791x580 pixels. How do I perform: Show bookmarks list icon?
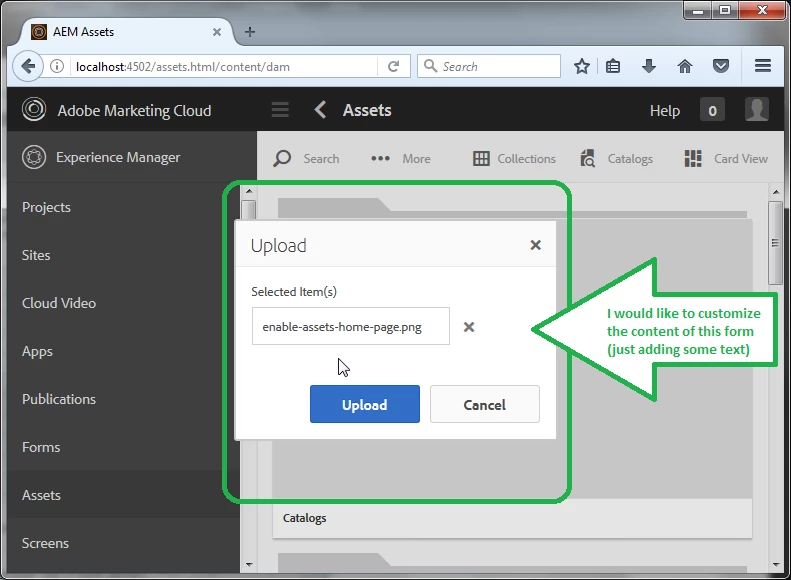613,66
